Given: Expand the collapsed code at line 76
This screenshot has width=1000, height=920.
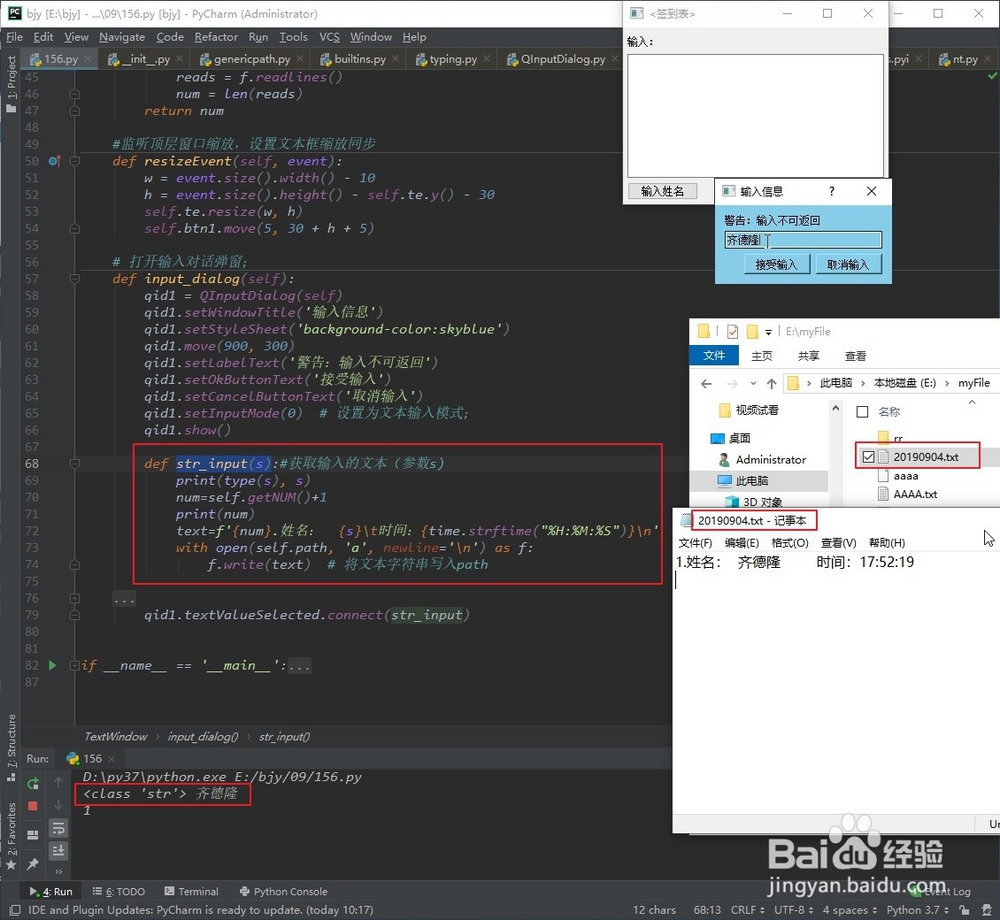Looking at the screenshot, I should pos(125,599).
